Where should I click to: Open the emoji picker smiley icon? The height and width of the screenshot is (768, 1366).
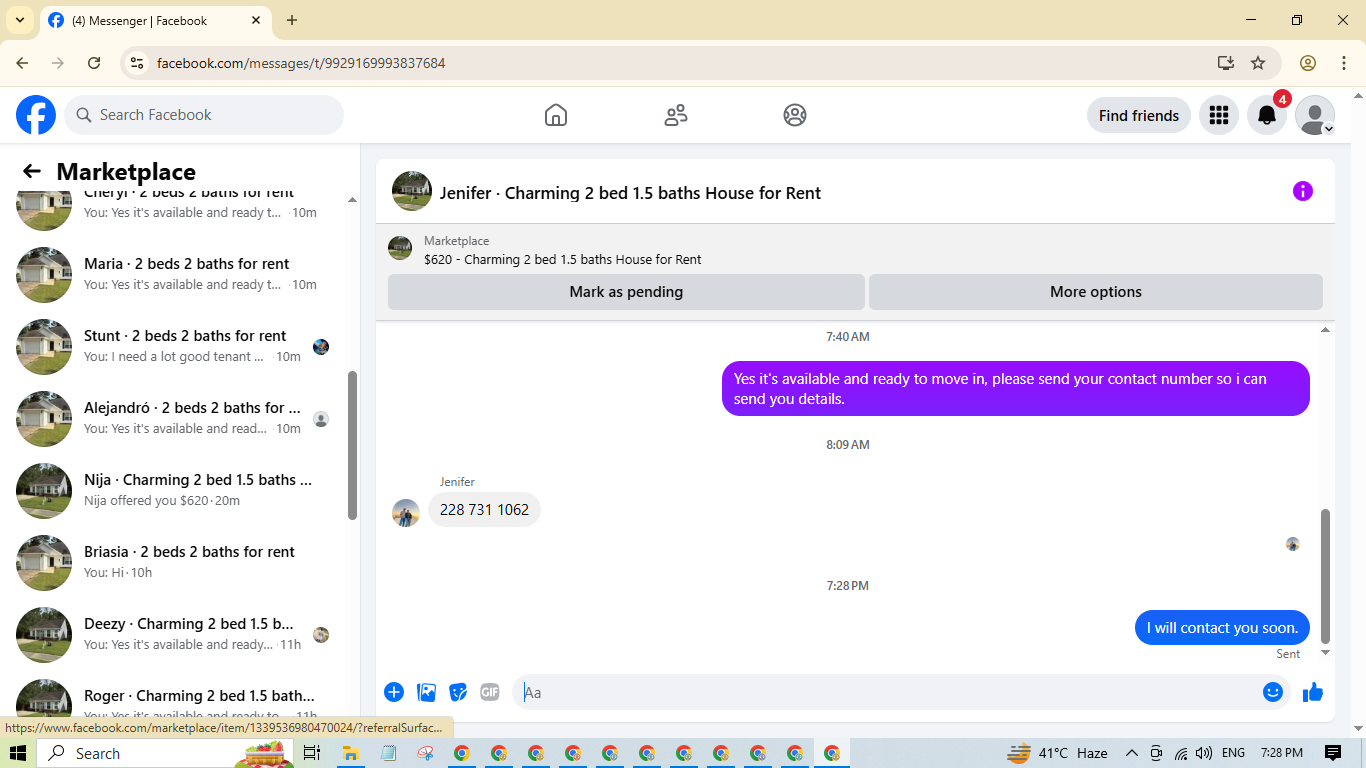tap(1272, 692)
